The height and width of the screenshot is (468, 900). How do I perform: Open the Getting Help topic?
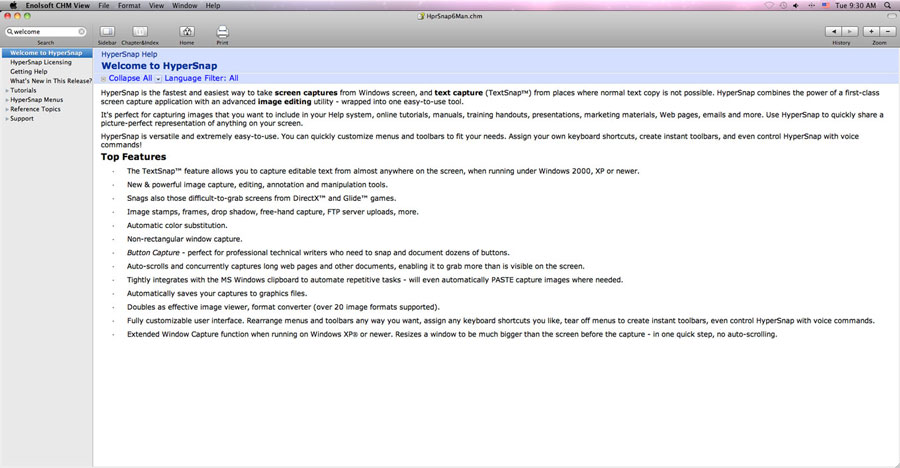coord(29,72)
